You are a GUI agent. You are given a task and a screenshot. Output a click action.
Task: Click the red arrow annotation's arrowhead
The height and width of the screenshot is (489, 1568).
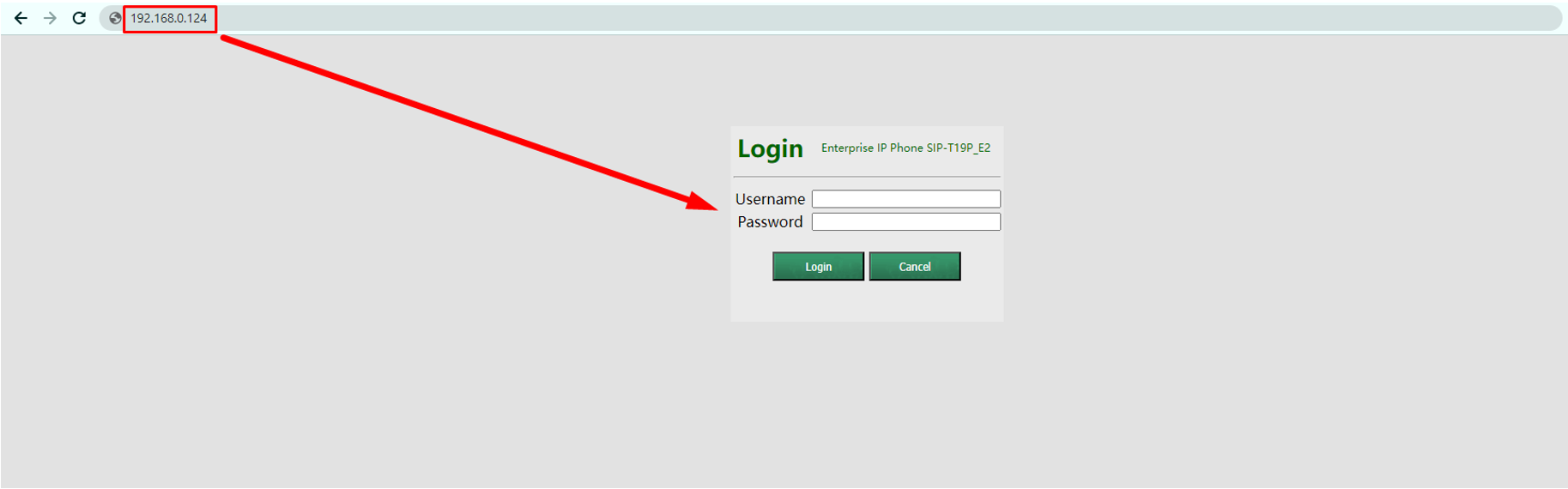702,202
